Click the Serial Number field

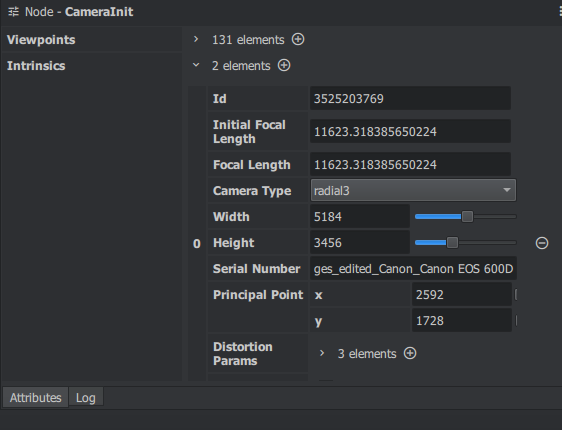pyautogui.click(x=413, y=268)
